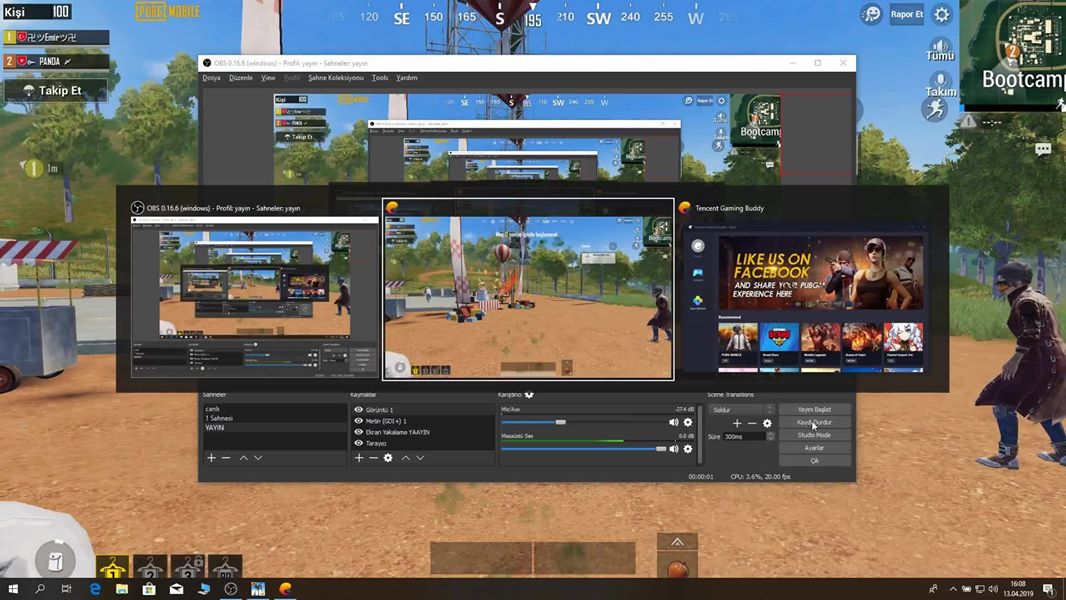Open Tools menu in OBS

[380, 77]
